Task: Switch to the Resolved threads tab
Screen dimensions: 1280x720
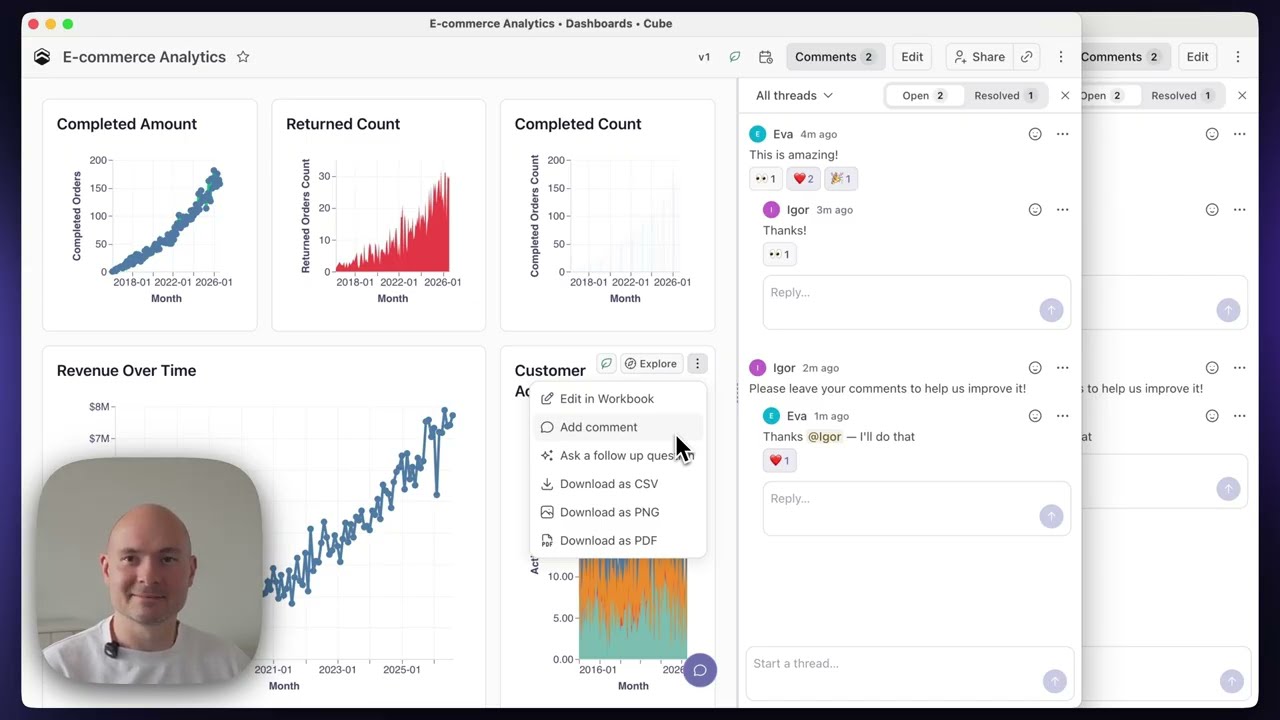Action: [1005, 96]
